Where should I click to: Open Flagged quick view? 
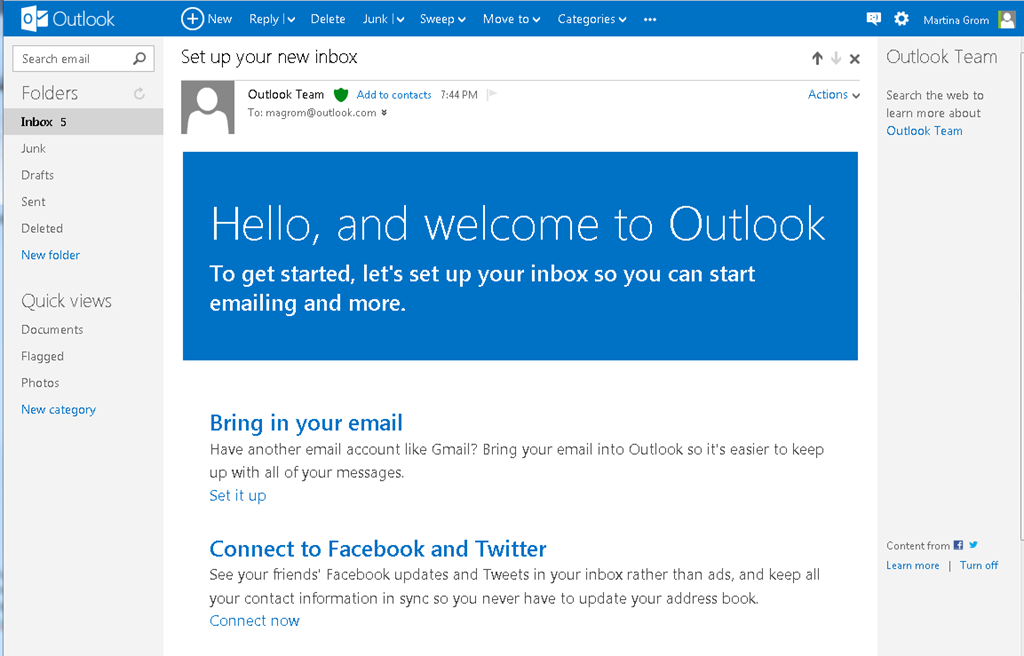point(42,356)
